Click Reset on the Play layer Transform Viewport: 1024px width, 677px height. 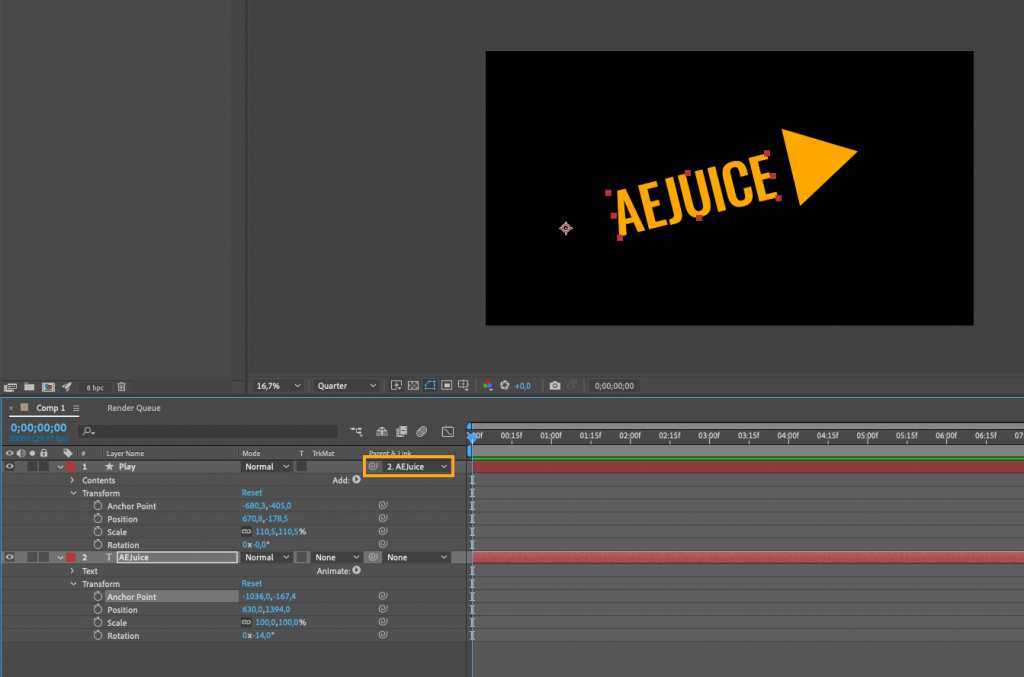[251, 493]
